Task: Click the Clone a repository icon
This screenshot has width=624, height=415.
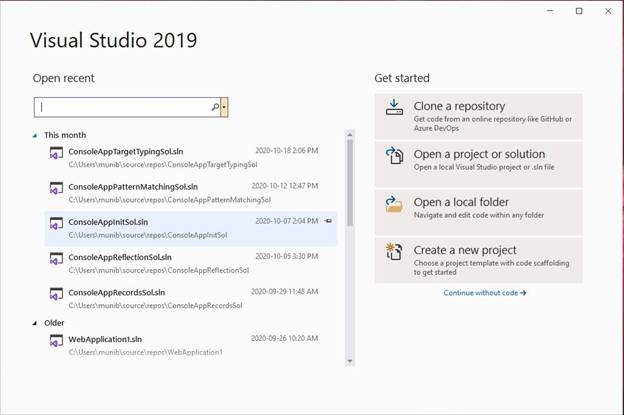Action: [x=394, y=108]
